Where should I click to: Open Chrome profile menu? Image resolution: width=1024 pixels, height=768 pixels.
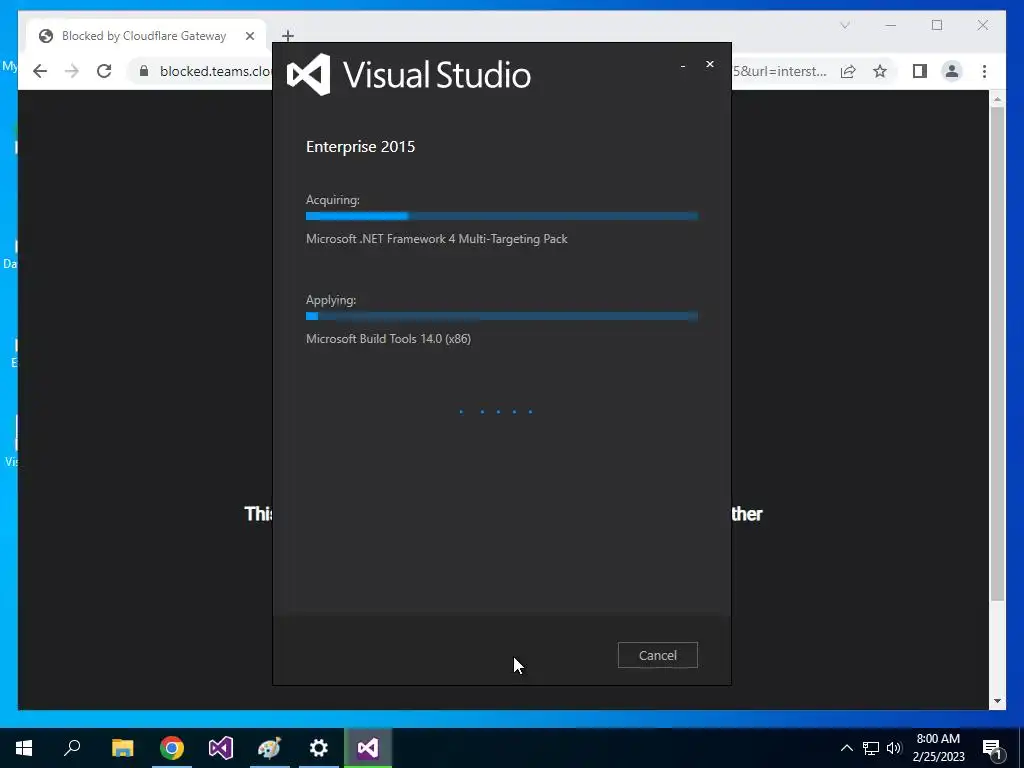click(x=952, y=71)
